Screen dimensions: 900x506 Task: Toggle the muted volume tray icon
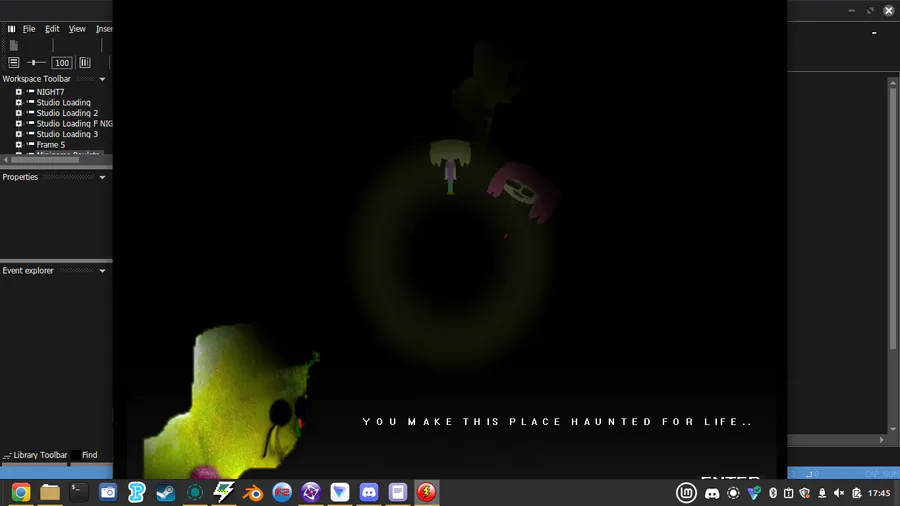click(839, 493)
